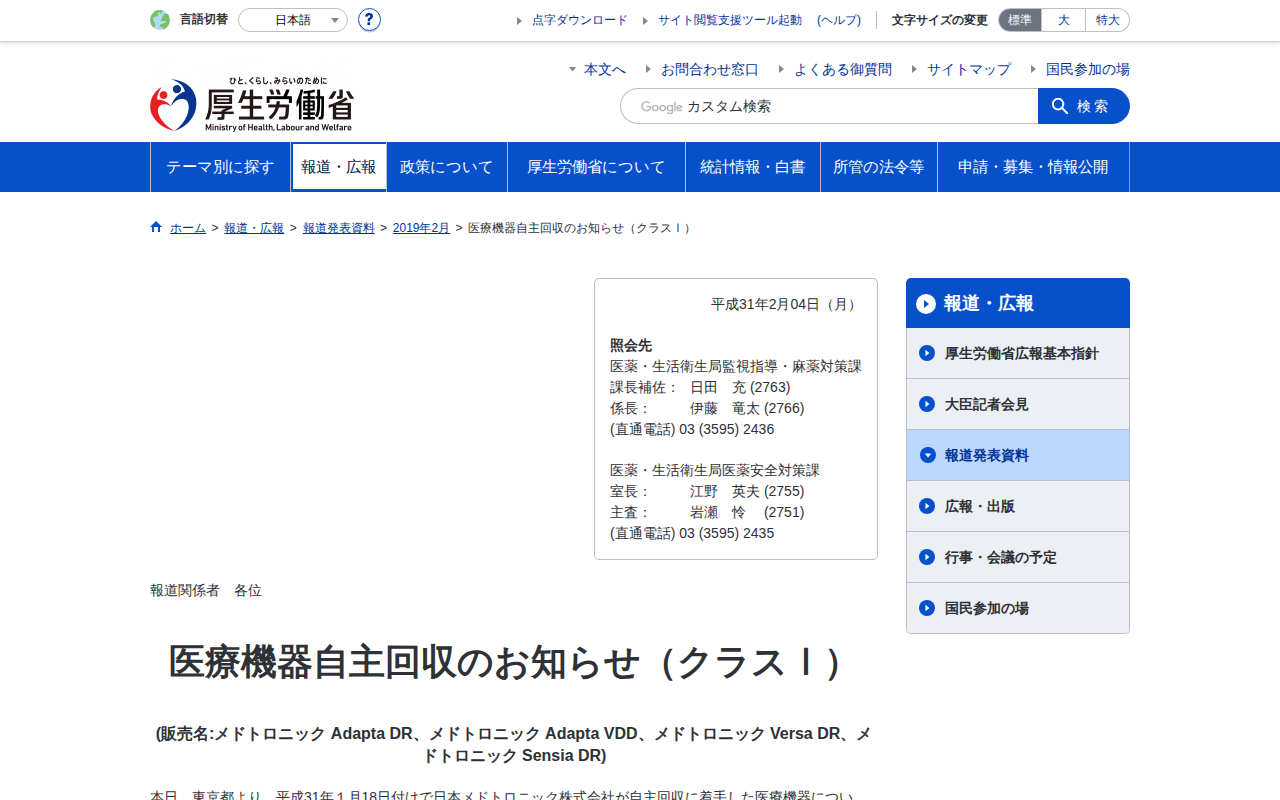Open 報道・広報 navigation tab
The width and height of the screenshot is (1280, 800).
click(x=339, y=167)
